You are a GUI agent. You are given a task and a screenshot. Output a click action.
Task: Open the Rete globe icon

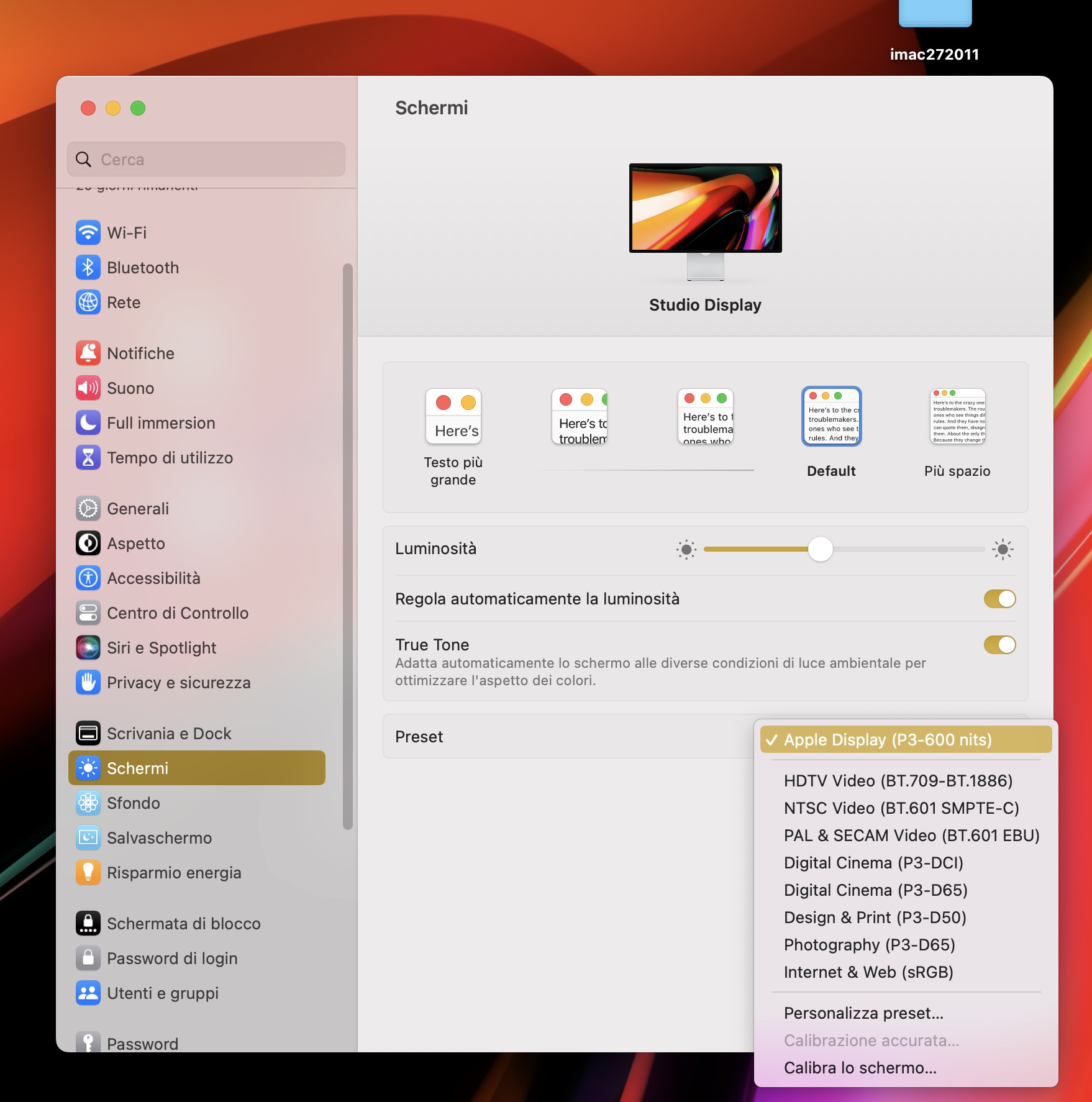88,303
